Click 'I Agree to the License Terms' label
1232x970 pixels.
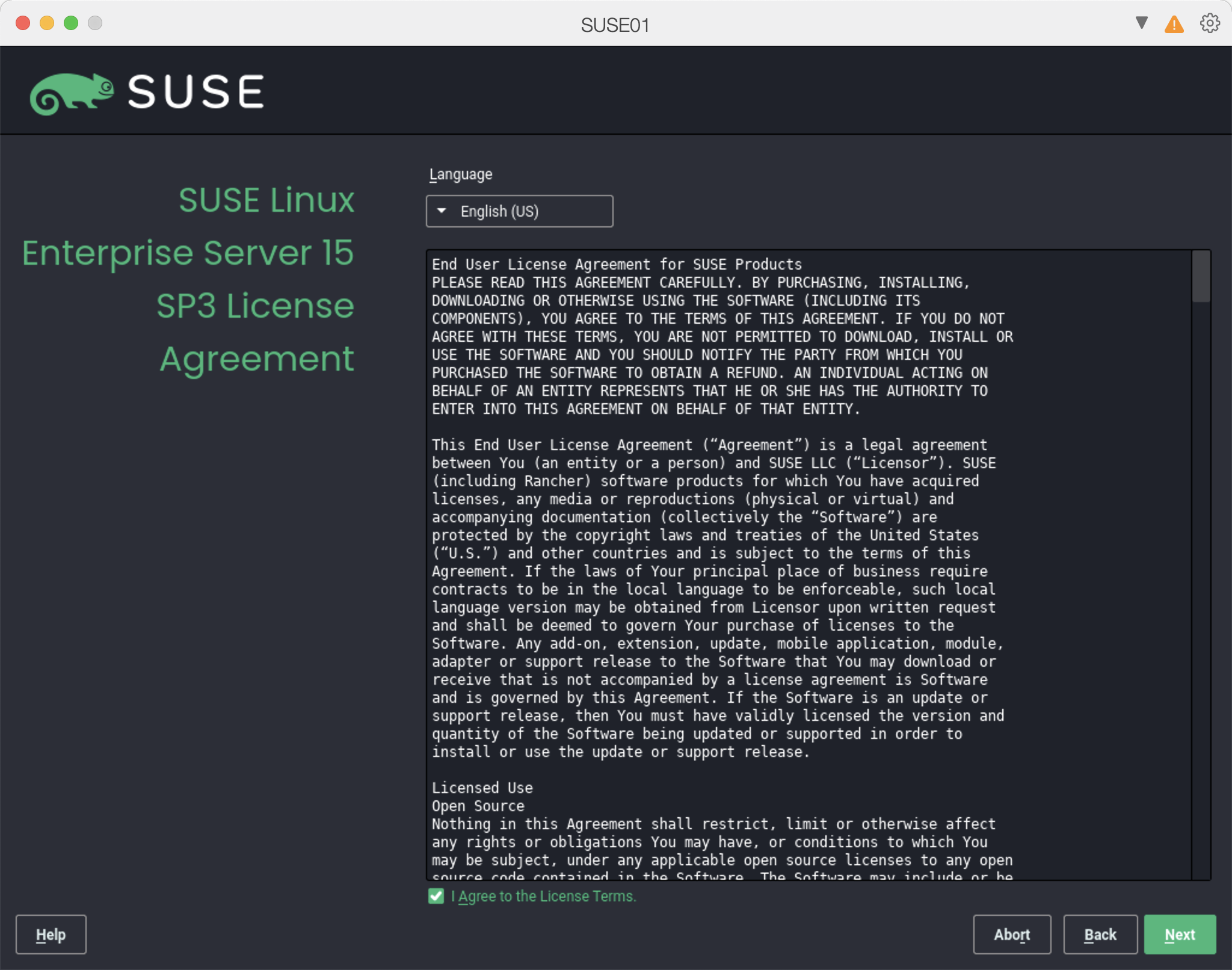pos(544,896)
